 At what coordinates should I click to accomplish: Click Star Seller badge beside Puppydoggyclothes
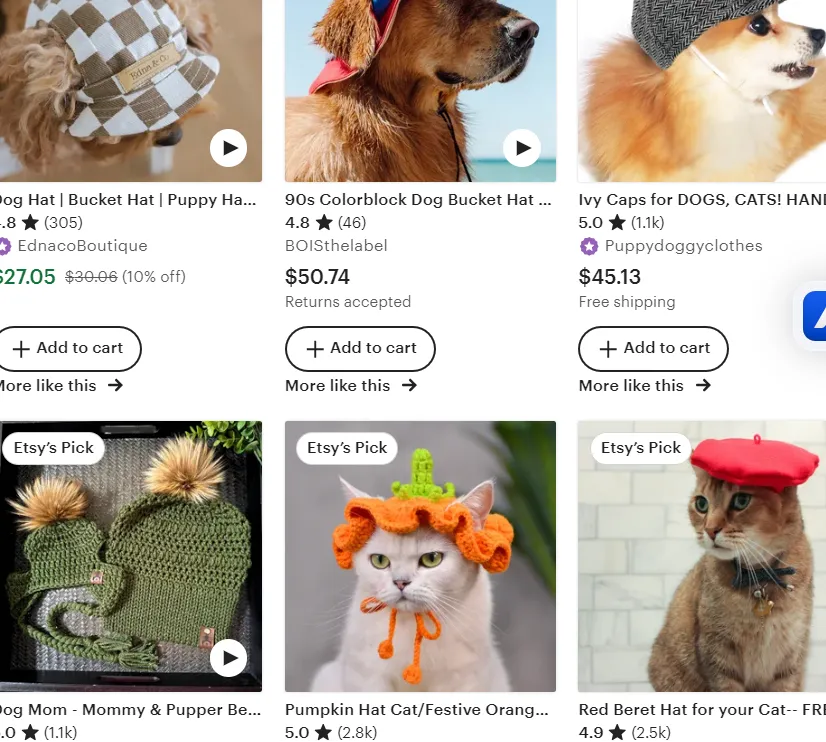[x=589, y=246]
